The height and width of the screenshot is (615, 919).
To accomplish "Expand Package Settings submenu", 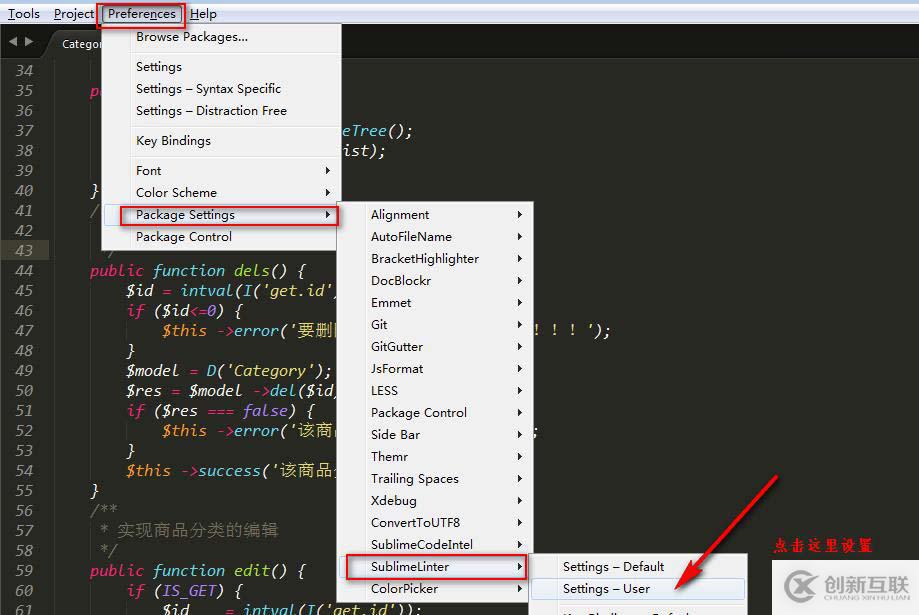I will pyautogui.click(x=222, y=215).
